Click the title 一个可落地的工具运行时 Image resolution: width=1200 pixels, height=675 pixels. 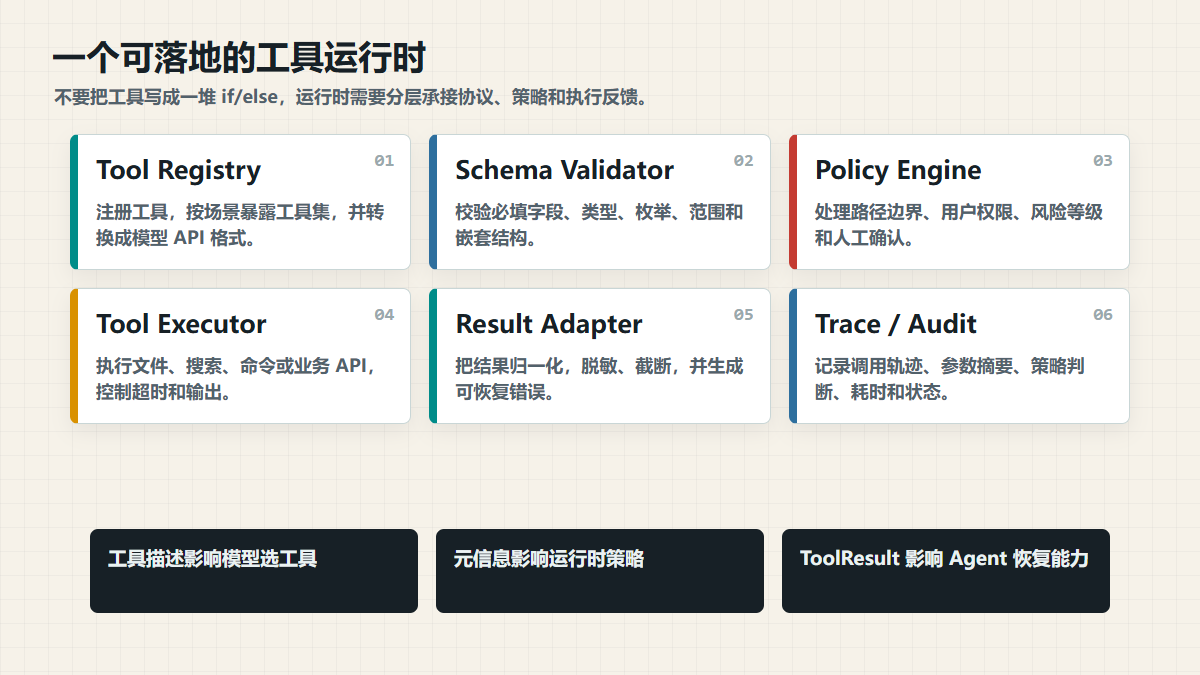pos(239,59)
